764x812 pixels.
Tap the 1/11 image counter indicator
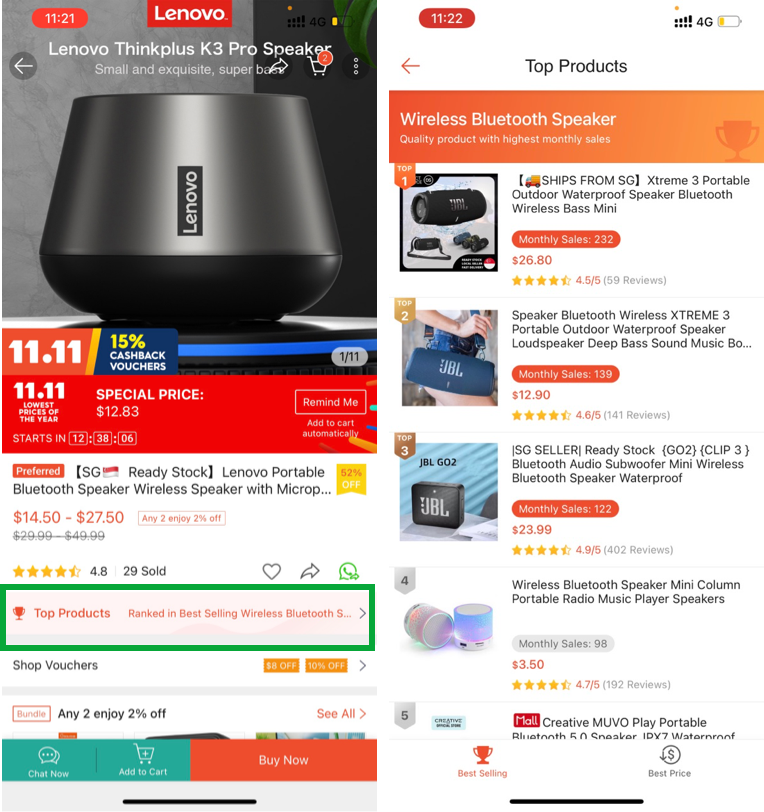(349, 357)
